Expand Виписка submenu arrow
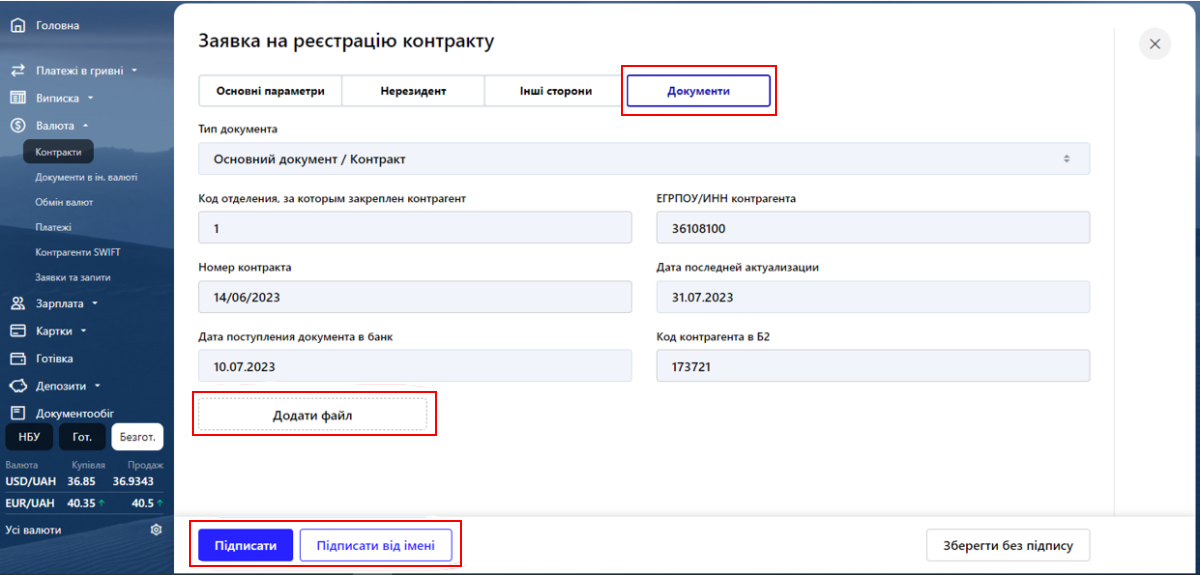1200x575 pixels. point(90,98)
